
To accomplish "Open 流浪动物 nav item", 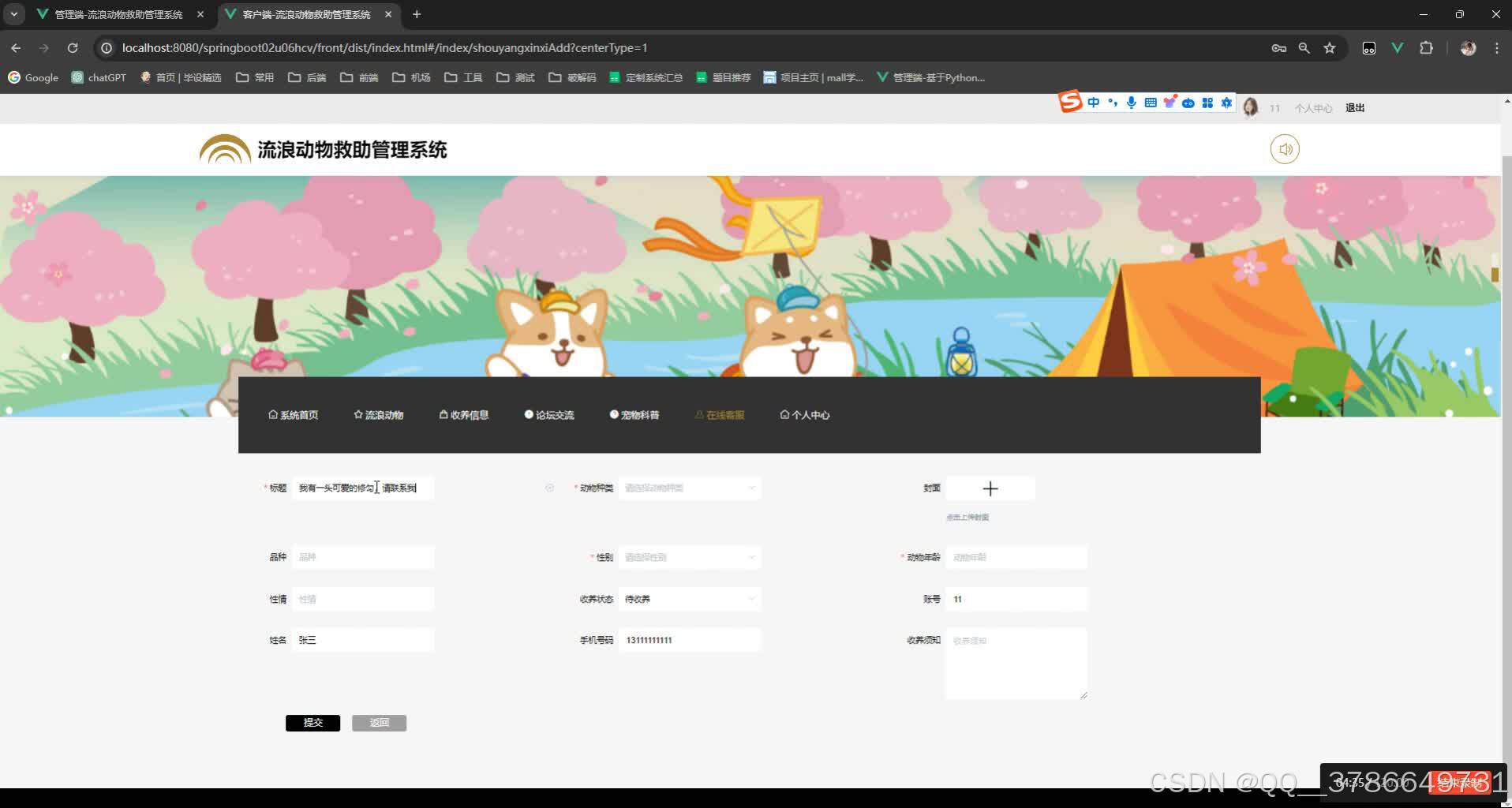I will [x=379, y=415].
